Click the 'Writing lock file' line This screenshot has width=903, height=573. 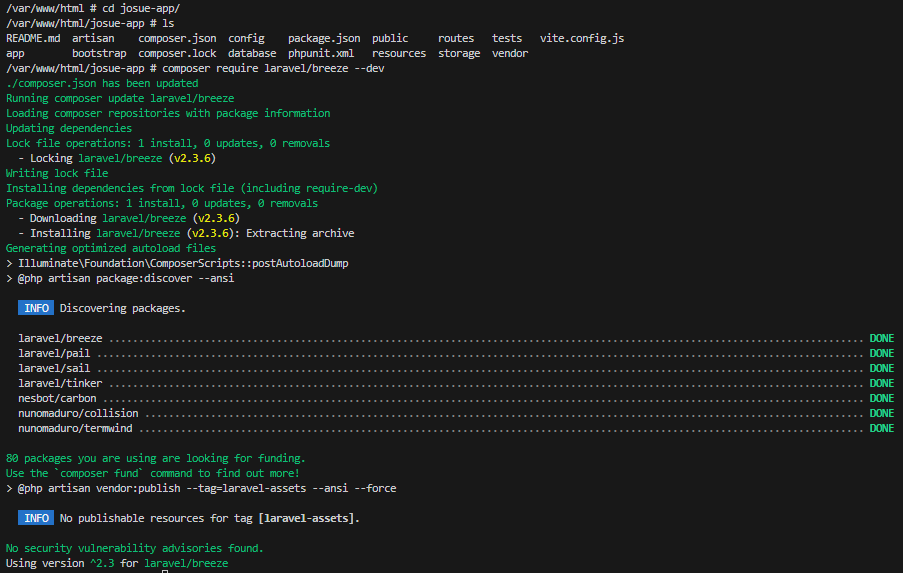click(x=57, y=173)
